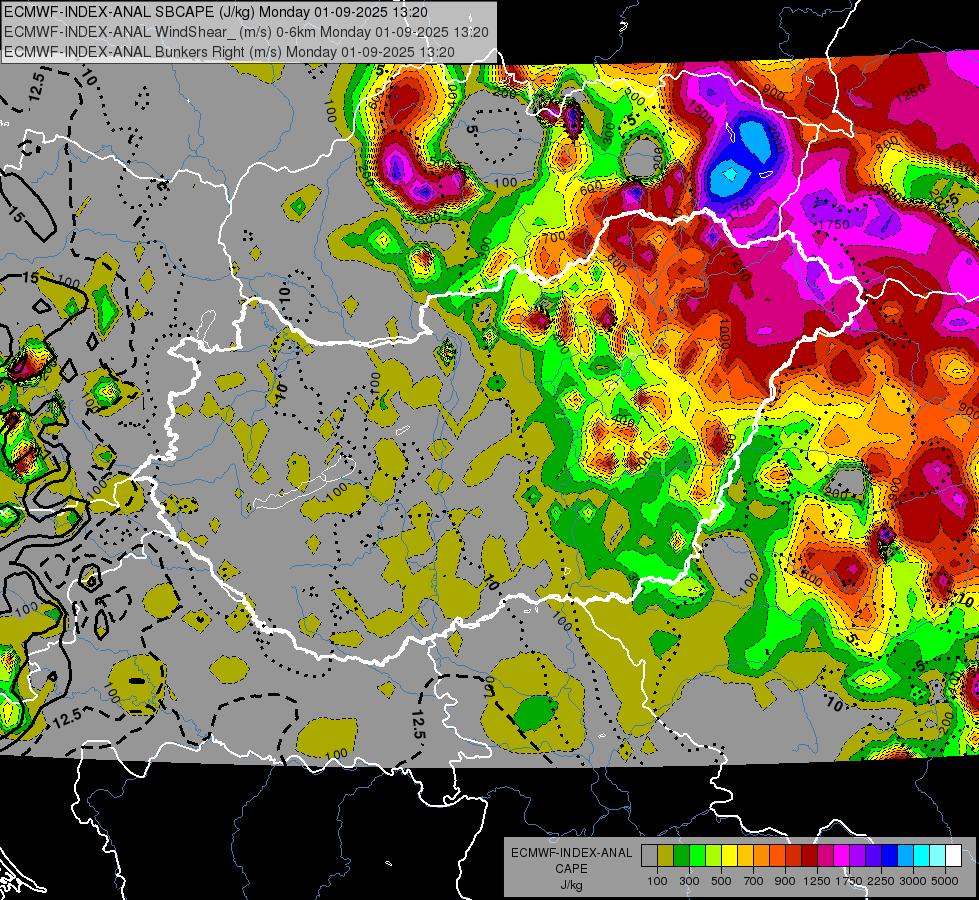Viewport: 979px width, 900px height.
Task: Select the dark green legend swatch
Action: coord(681,856)
